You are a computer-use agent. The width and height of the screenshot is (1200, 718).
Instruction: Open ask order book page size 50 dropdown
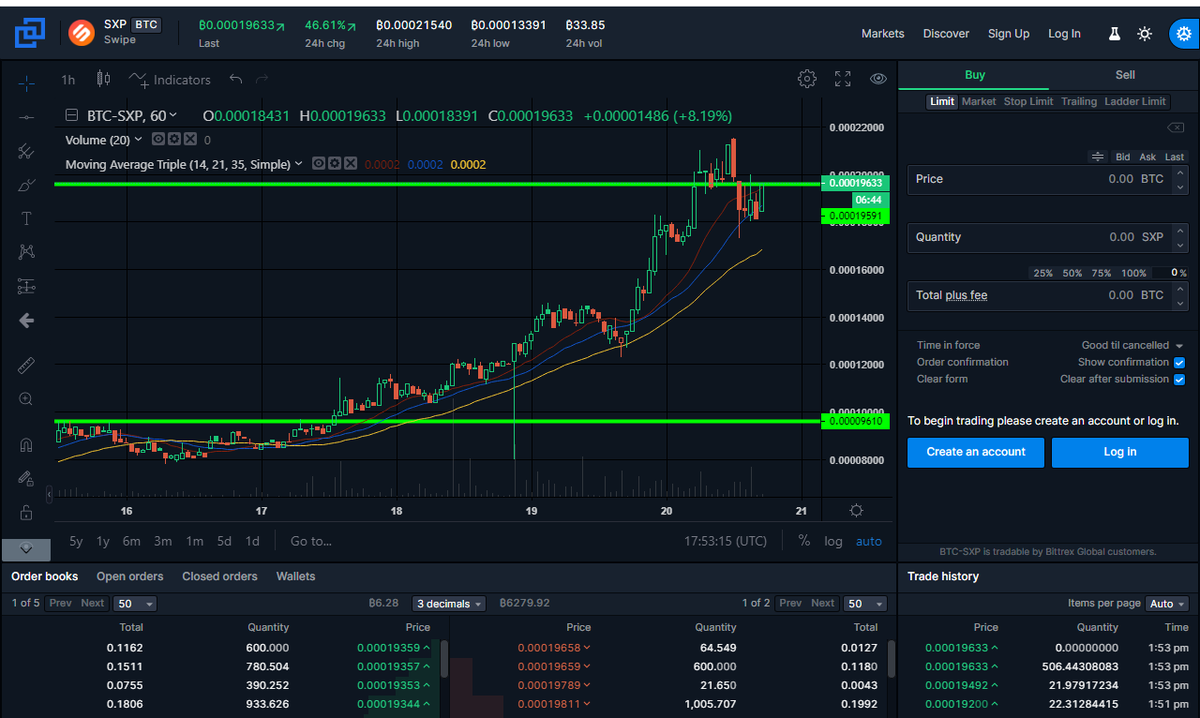click(865, 603)
